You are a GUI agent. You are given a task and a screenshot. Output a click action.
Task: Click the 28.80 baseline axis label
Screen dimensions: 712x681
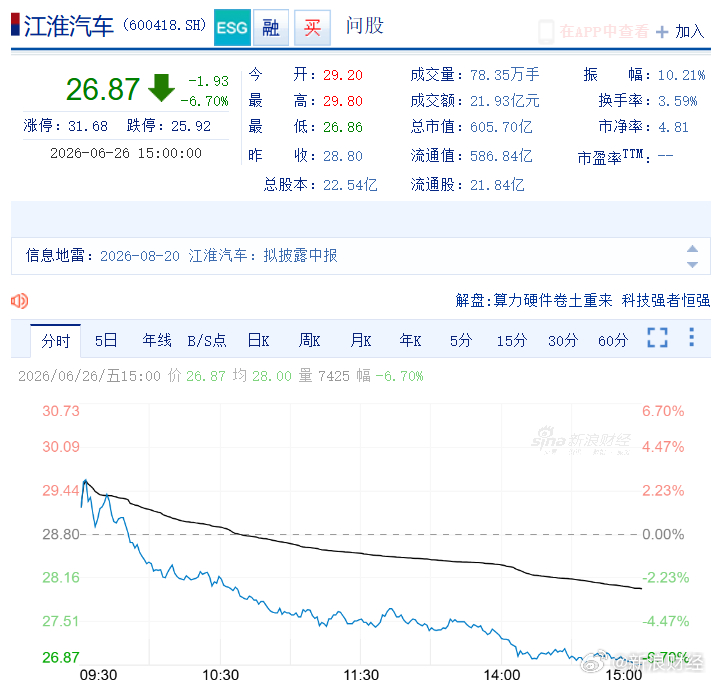click(x=61, y=534)
